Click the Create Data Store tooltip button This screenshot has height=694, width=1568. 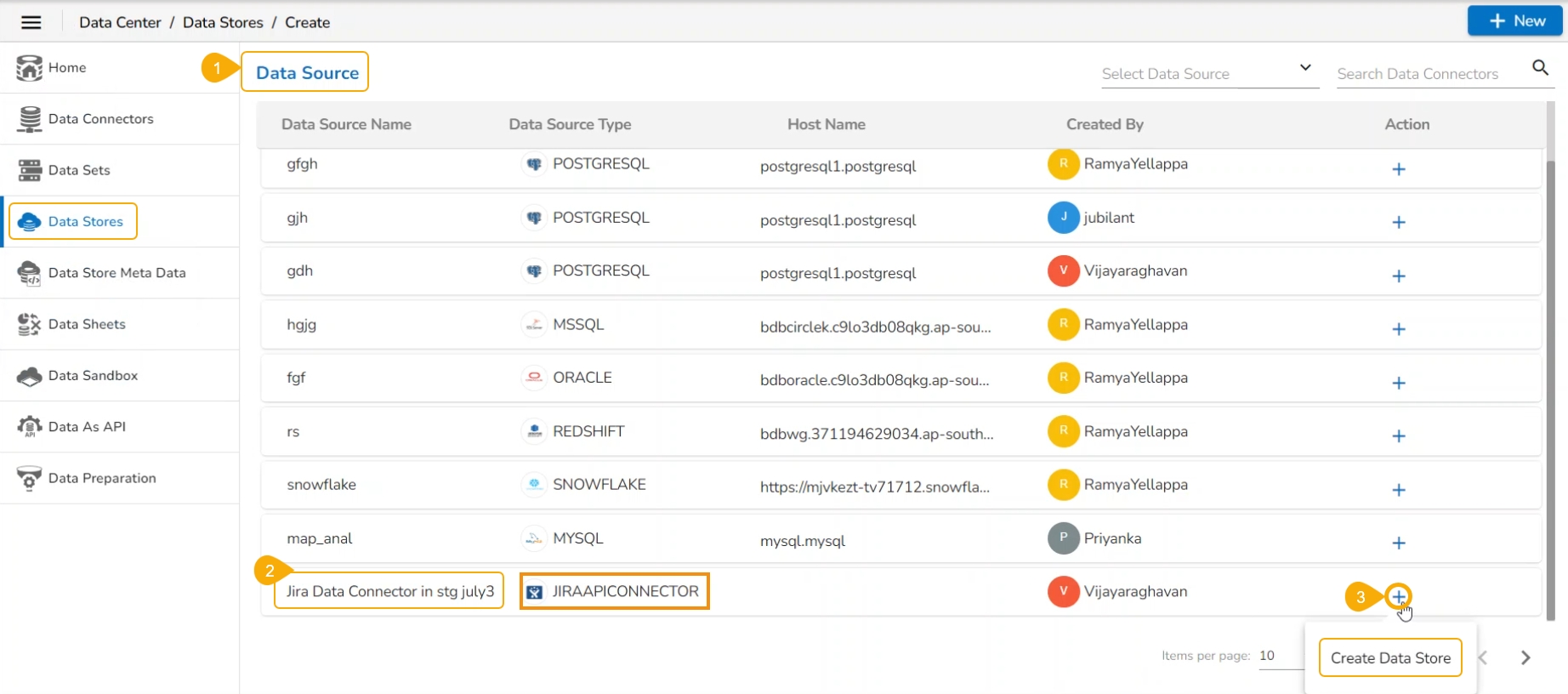(1390, 657)
